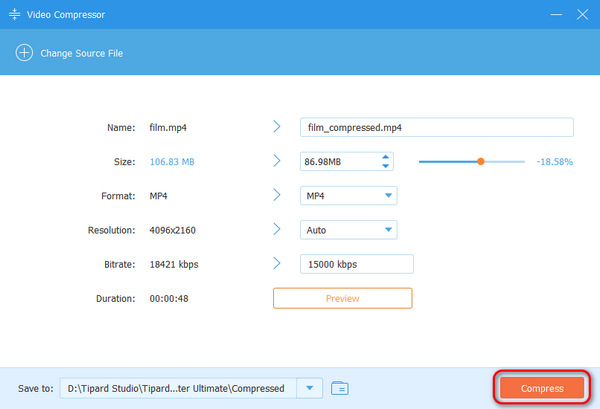This screenshot has width=600, height=409.
Task: Click the Video Compressor title bar icon
Action: pos(15,15)
